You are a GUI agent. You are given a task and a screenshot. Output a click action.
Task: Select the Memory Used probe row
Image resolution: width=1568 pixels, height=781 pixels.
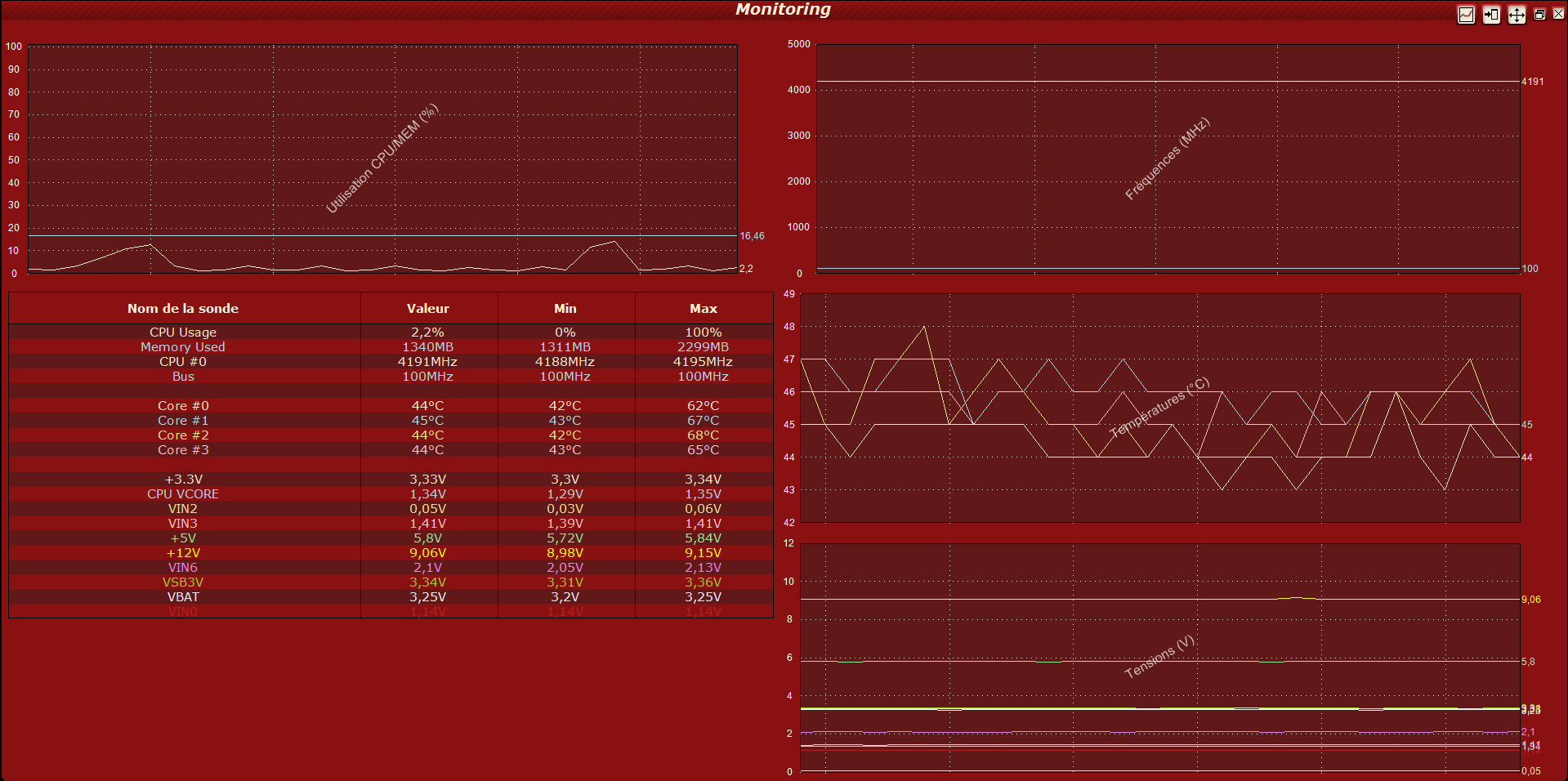pos(183,347)
